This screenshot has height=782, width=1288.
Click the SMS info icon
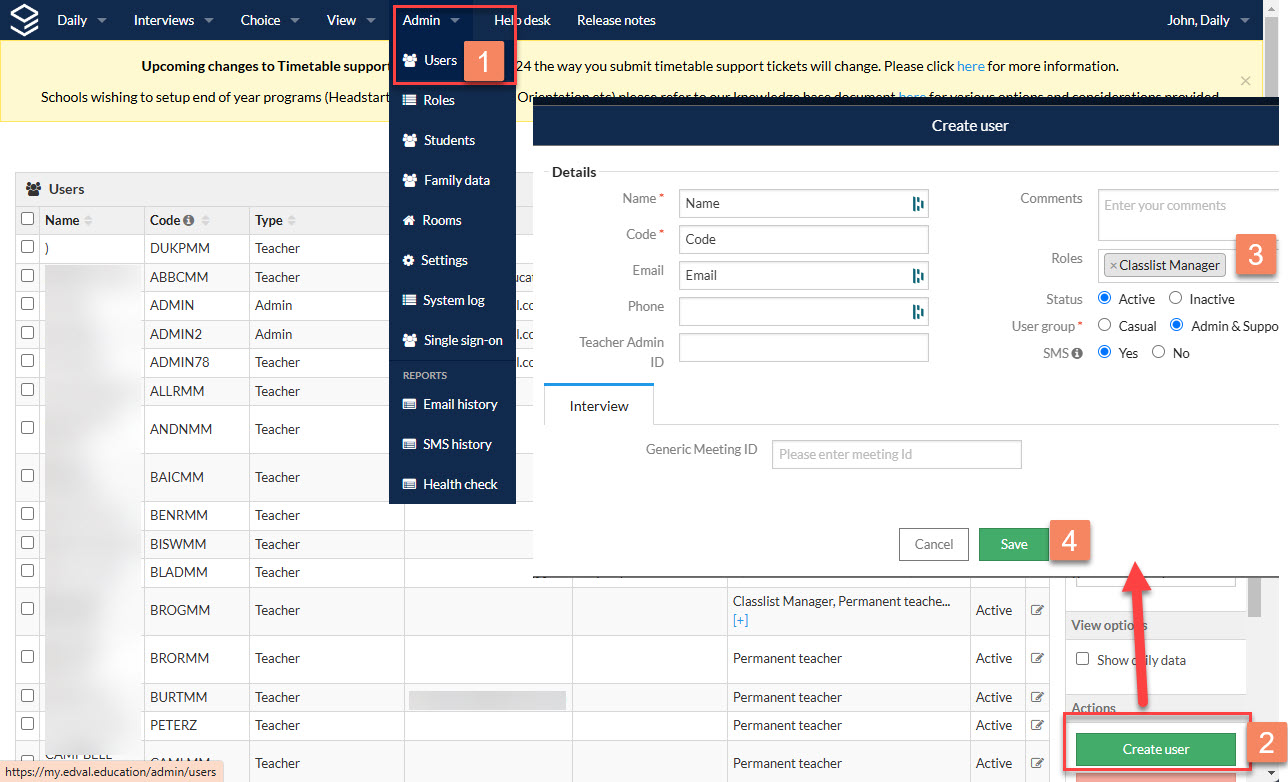[x=1077, y=353]
